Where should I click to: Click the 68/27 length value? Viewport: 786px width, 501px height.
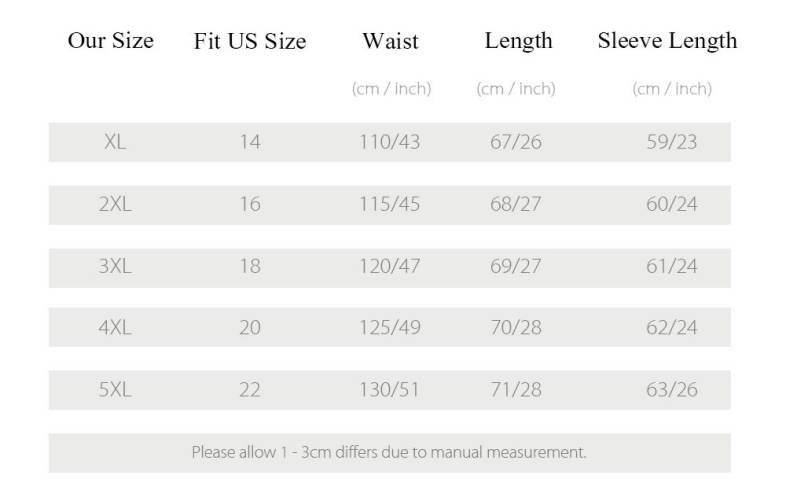pos(516,204)
